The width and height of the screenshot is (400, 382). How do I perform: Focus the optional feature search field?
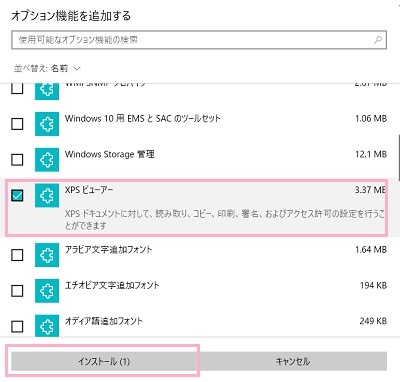(x=199, y=40)
